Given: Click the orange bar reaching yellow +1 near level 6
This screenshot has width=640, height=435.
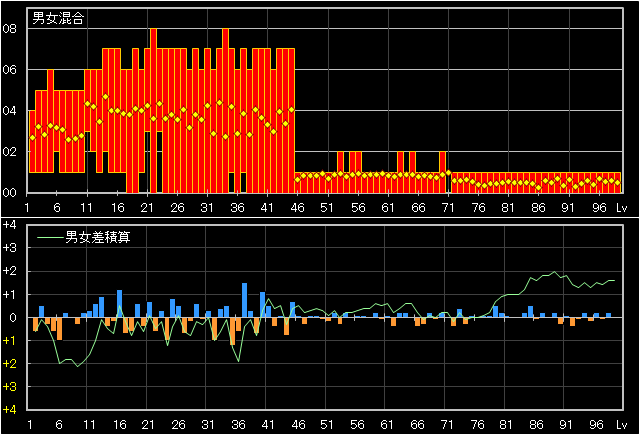Looking at the screenshot, I should [60, 328].
